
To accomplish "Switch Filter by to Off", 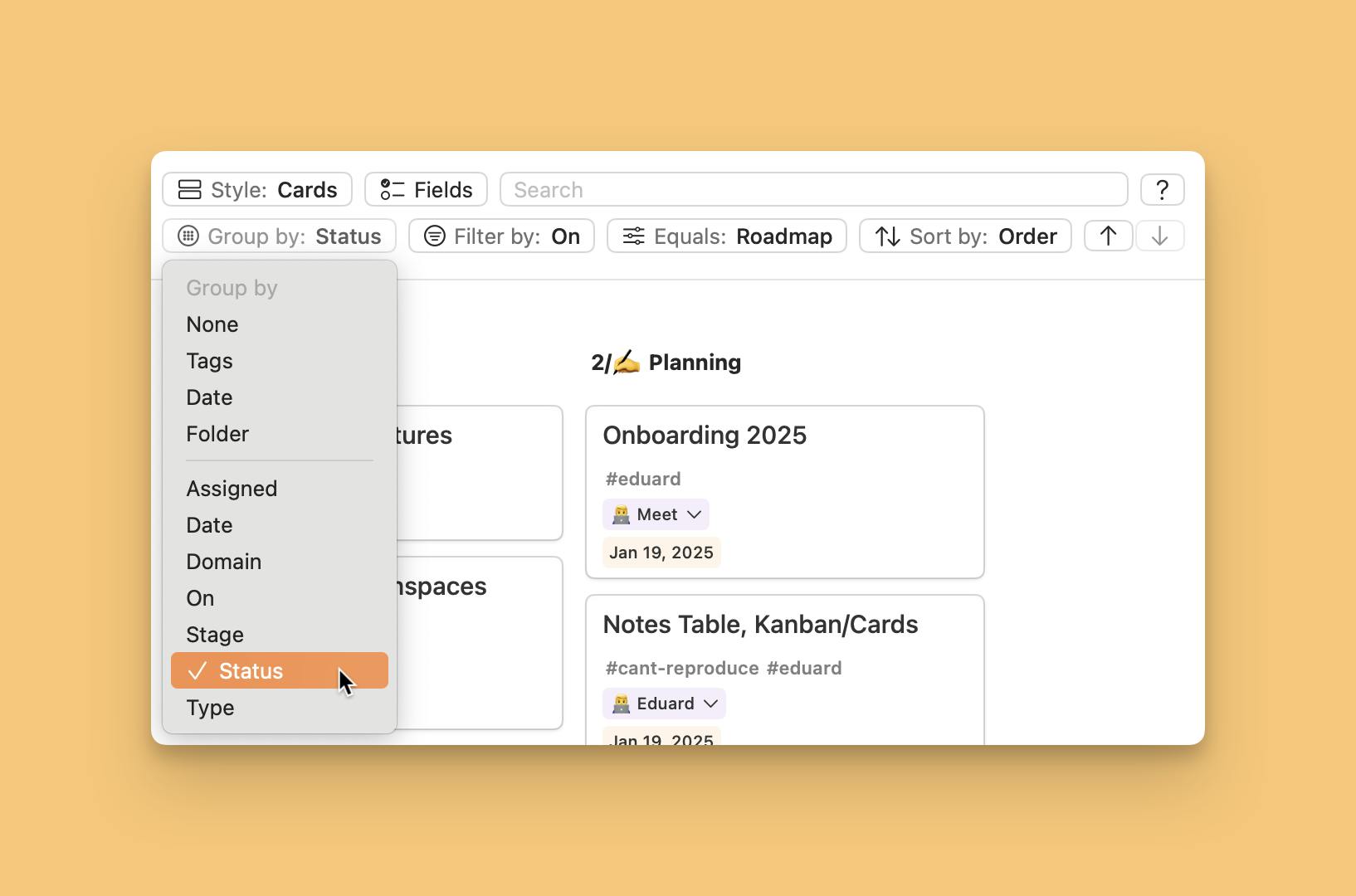I will coord(566,236).
